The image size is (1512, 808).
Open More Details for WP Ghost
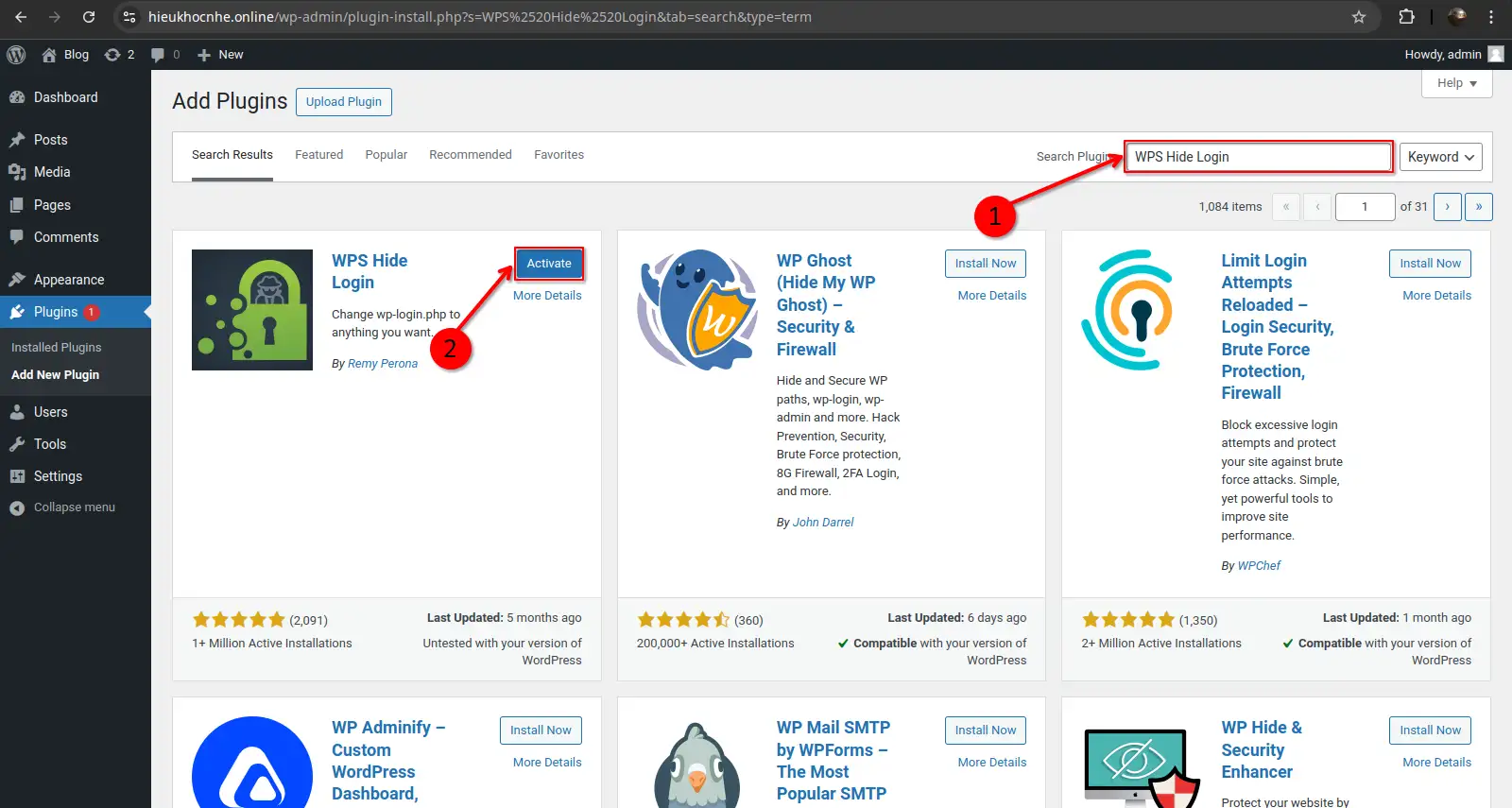point(992,296)
